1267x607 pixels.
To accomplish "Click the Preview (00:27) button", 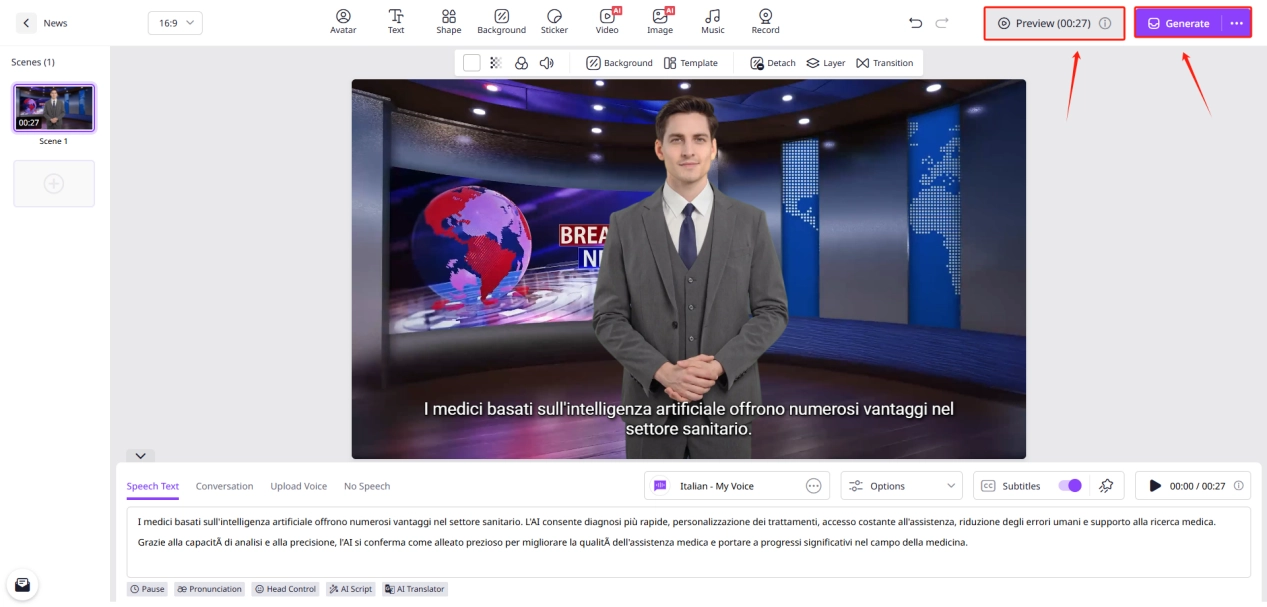I will pyautogui.click(x=1054, y=23).
